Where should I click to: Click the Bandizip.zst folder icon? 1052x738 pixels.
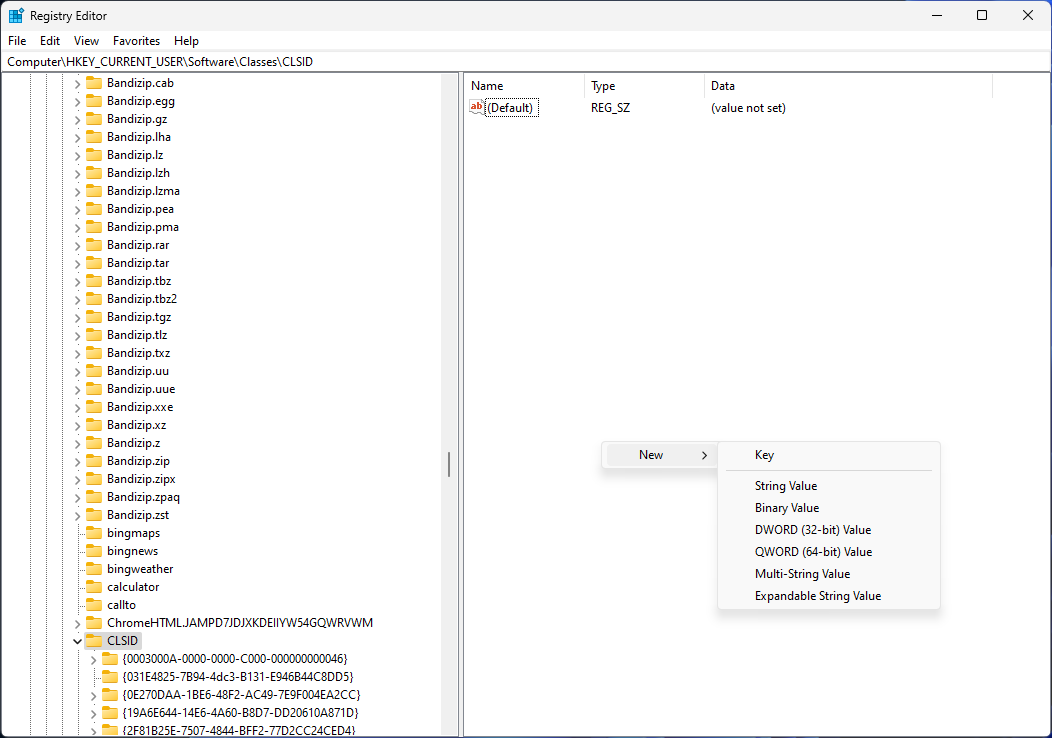coord(94,515)
